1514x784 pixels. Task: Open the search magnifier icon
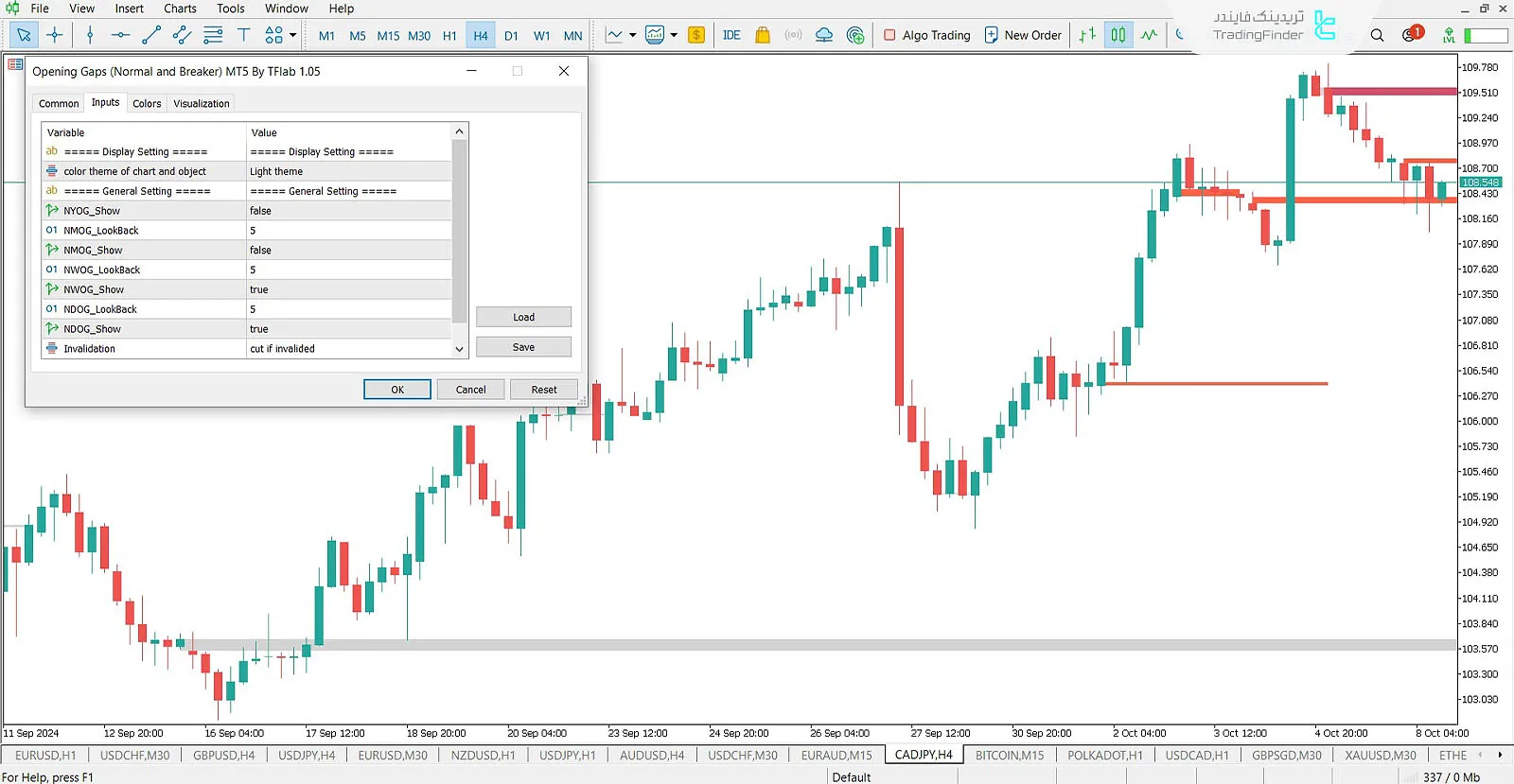pos(1377,35)
